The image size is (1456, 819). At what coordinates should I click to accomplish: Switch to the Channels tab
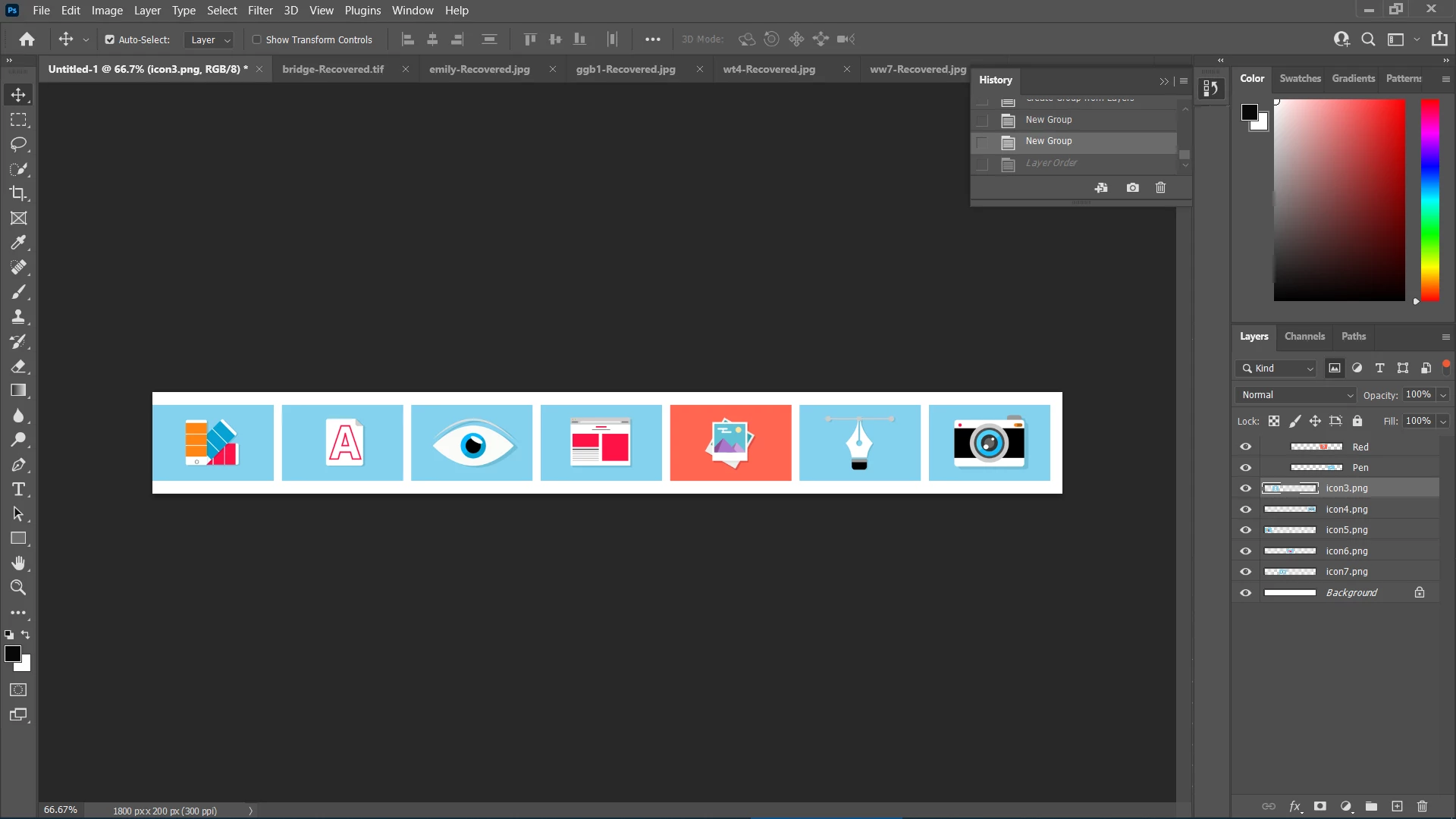[1304, 336]
